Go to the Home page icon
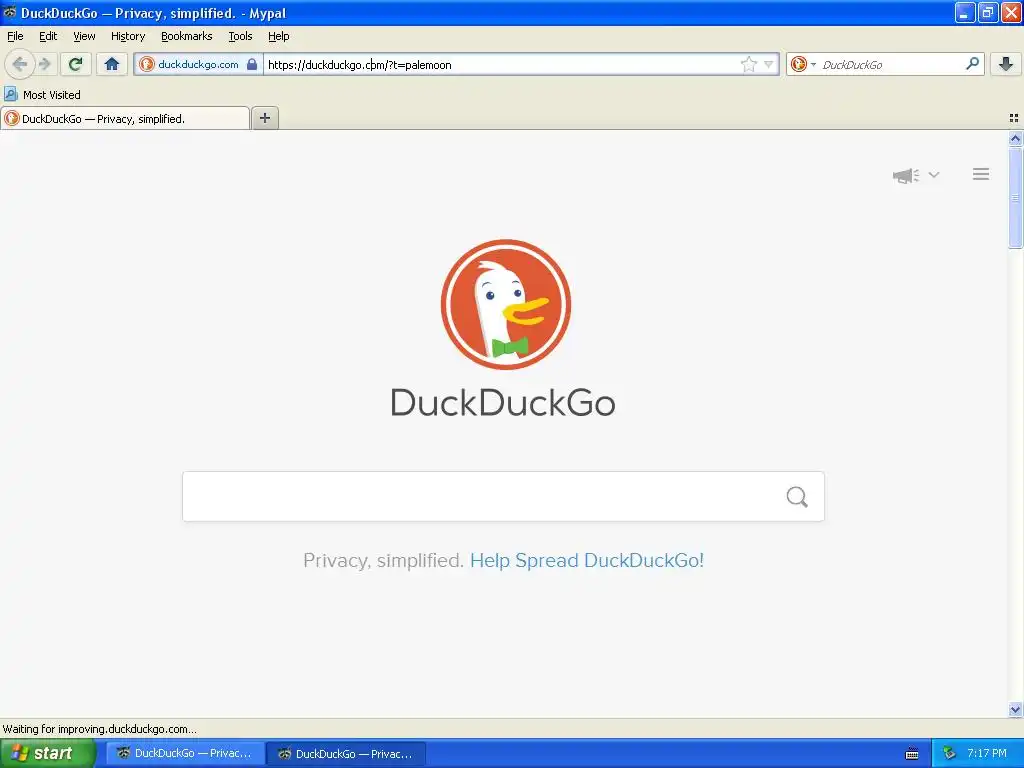 [112, 64]
